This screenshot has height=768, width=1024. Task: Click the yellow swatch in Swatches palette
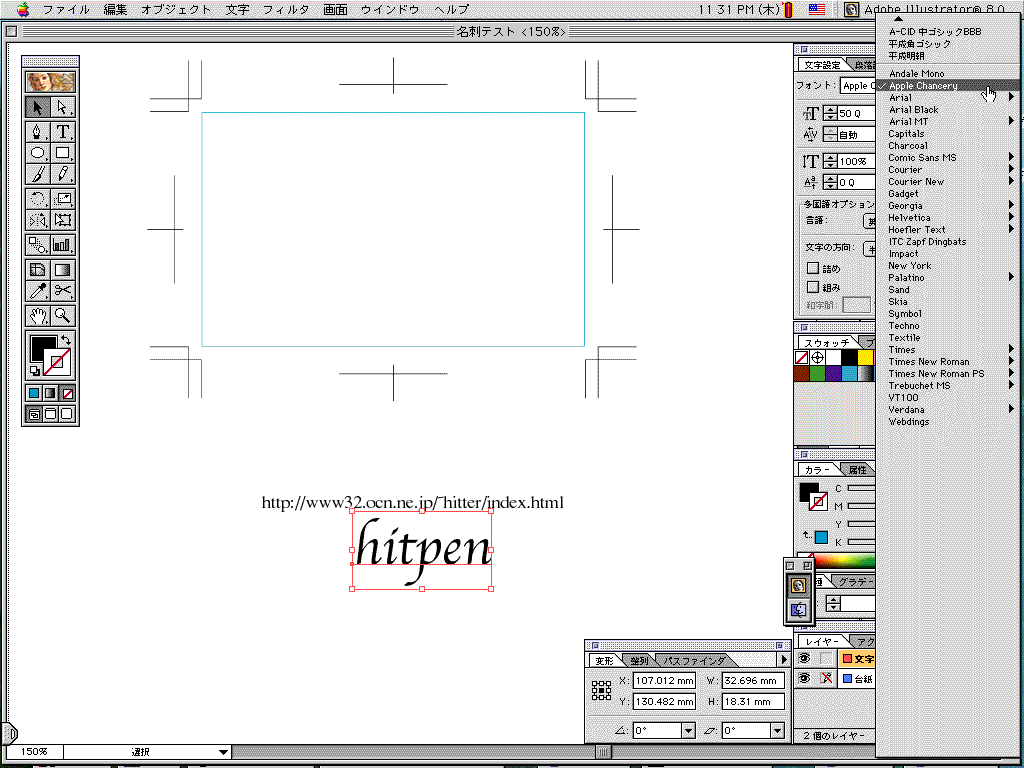pos(865,357)
